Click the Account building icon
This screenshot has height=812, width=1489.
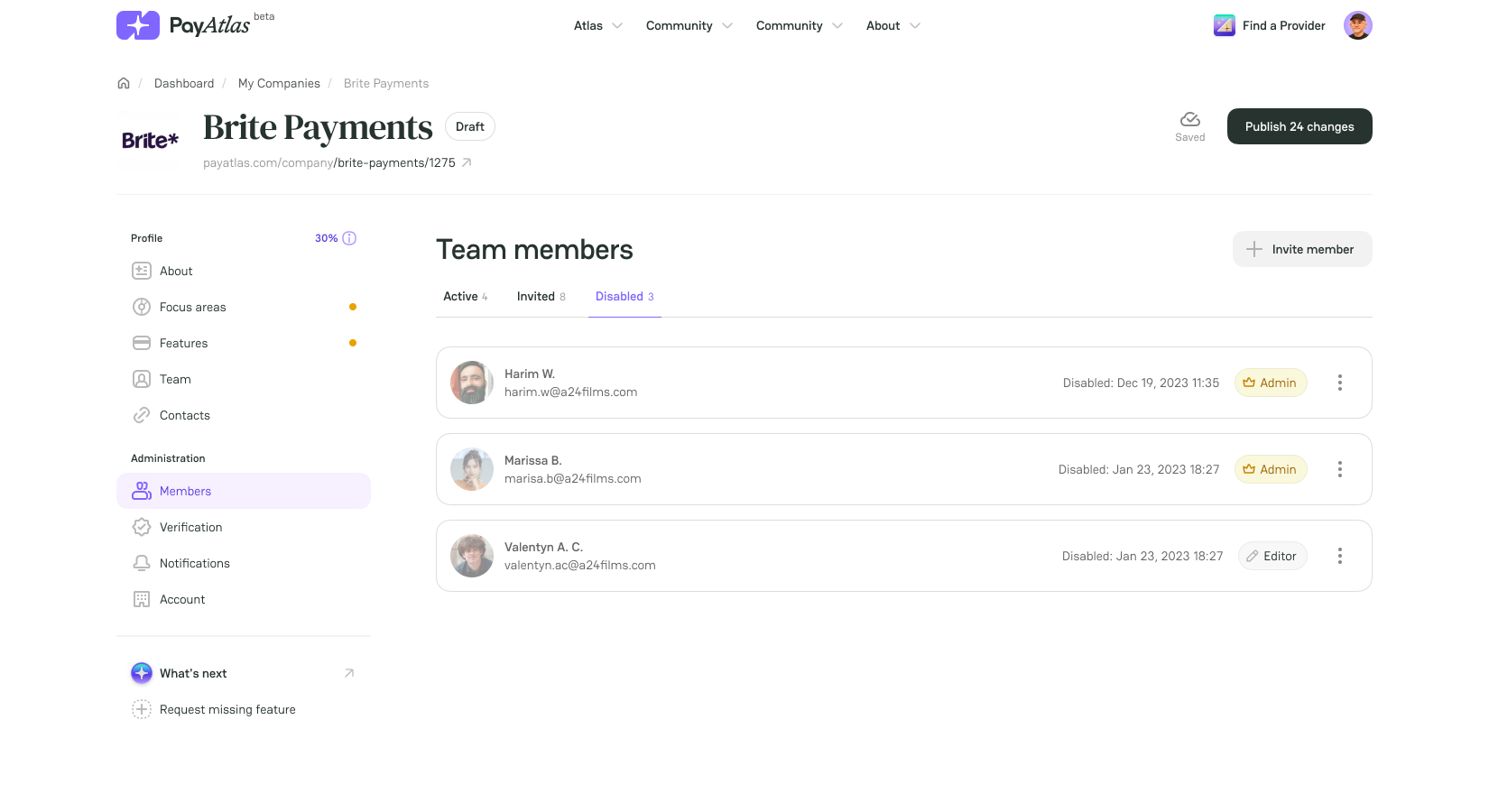click(x=142, y=599)
